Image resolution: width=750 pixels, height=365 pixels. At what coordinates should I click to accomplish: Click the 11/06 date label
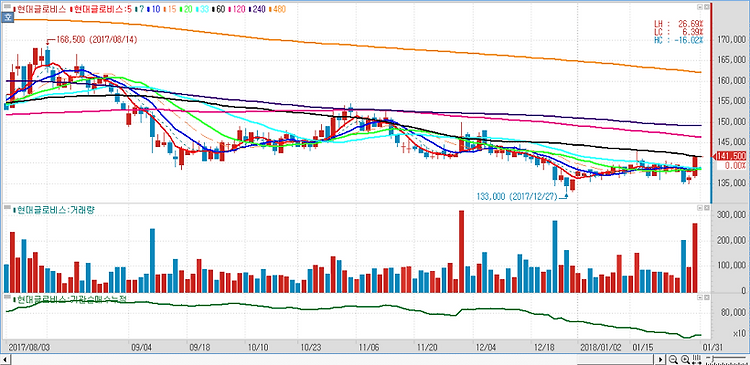point(368,346)
